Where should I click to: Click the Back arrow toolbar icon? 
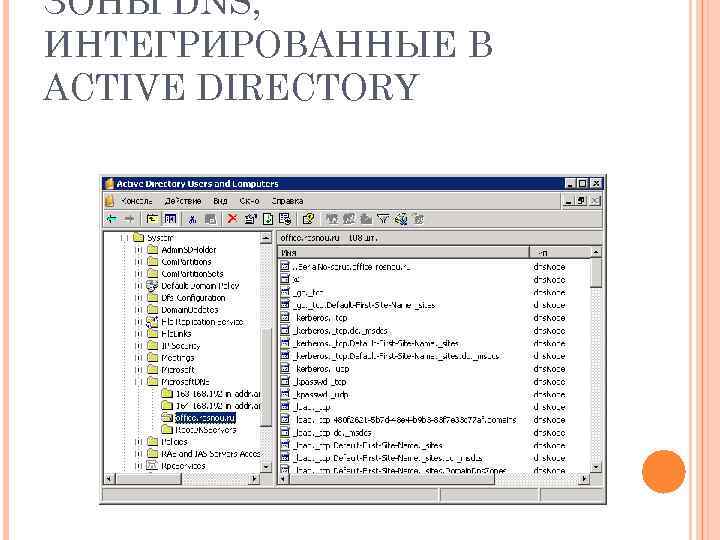click(112, 219)
